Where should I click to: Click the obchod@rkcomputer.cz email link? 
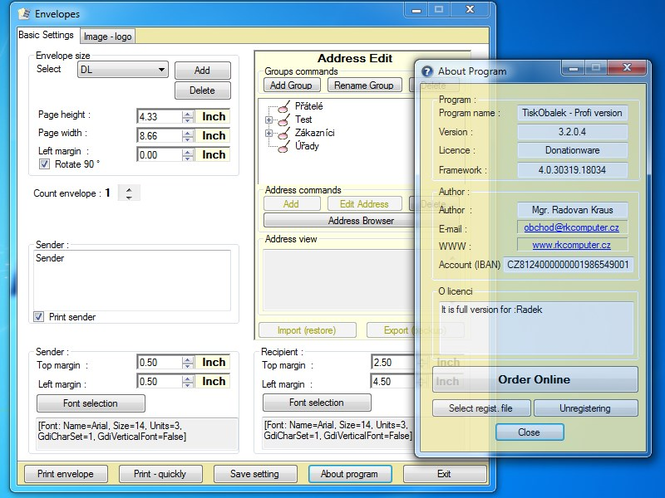572,227
